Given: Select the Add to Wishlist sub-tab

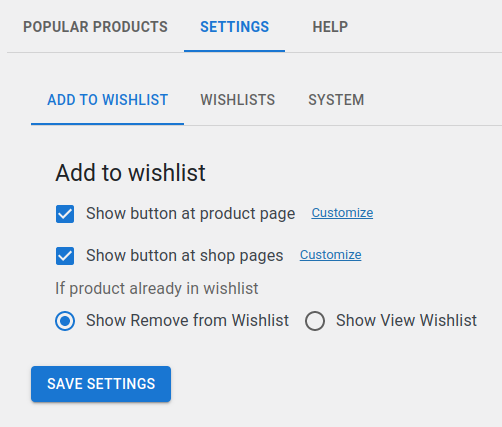Looking at the screenshot, I should pyautogui.click(x=107, y=100).
